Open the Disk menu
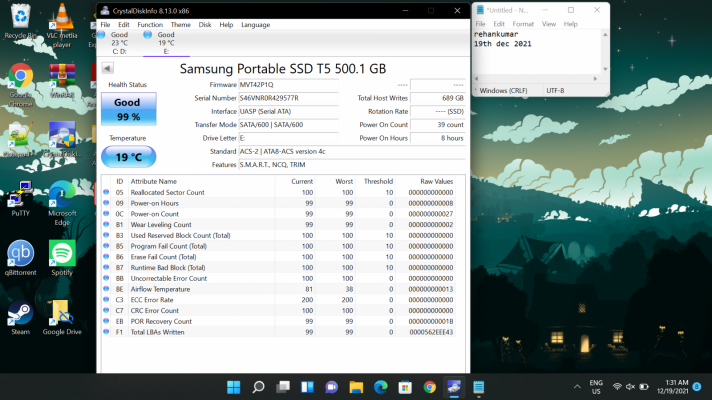Screen dimensions: 712x400 click(205, 25)
